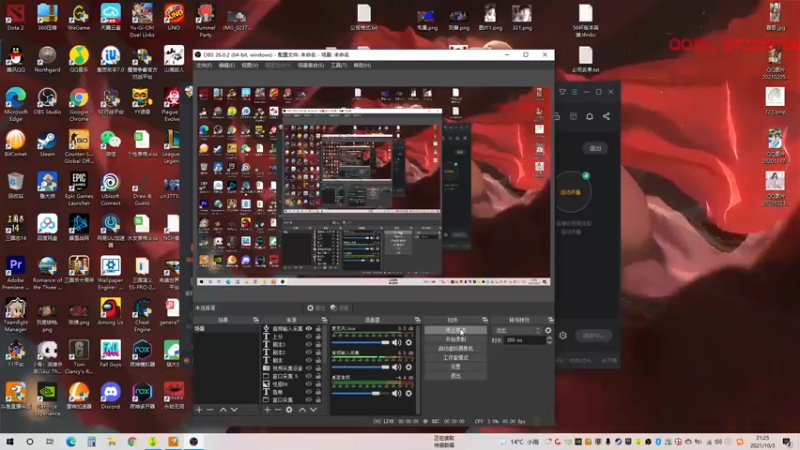Pop out the Controls dock
This screenshot has height=450, width=800.
485,320
